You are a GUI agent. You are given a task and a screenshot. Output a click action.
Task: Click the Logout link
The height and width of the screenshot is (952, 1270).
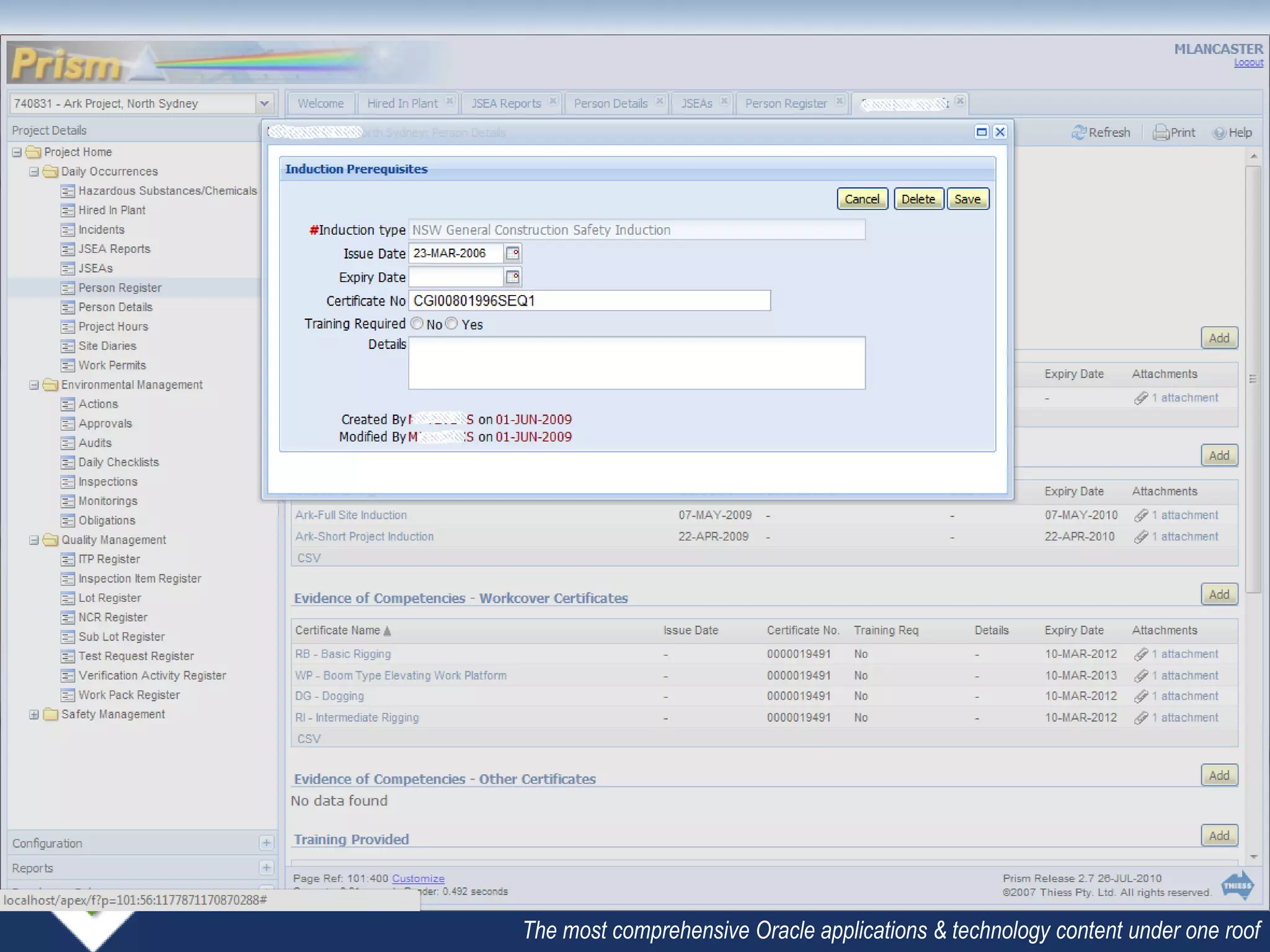click(x=1248, y=63)
